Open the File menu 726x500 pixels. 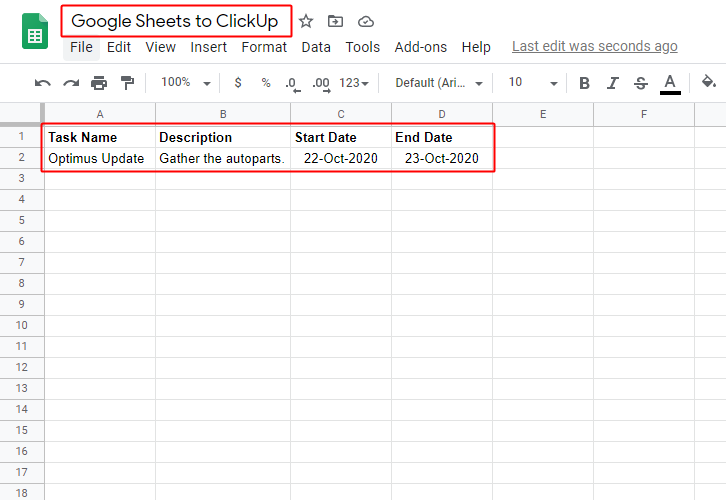coord(81,47)
